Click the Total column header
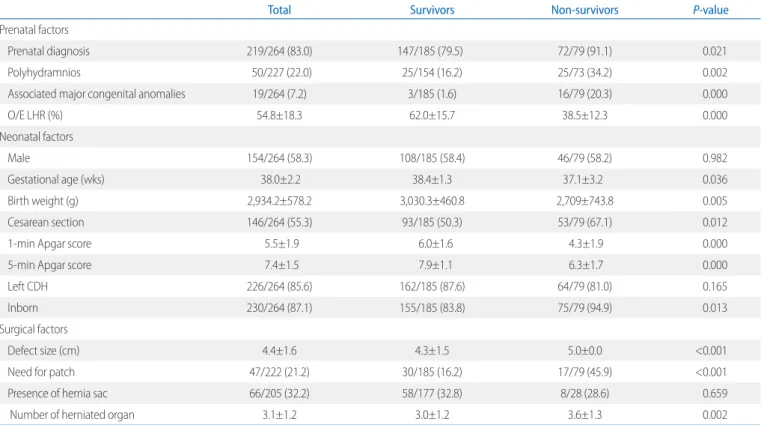Image resolution: width=761 pixels, height=425 pixels. coord(279,10)
